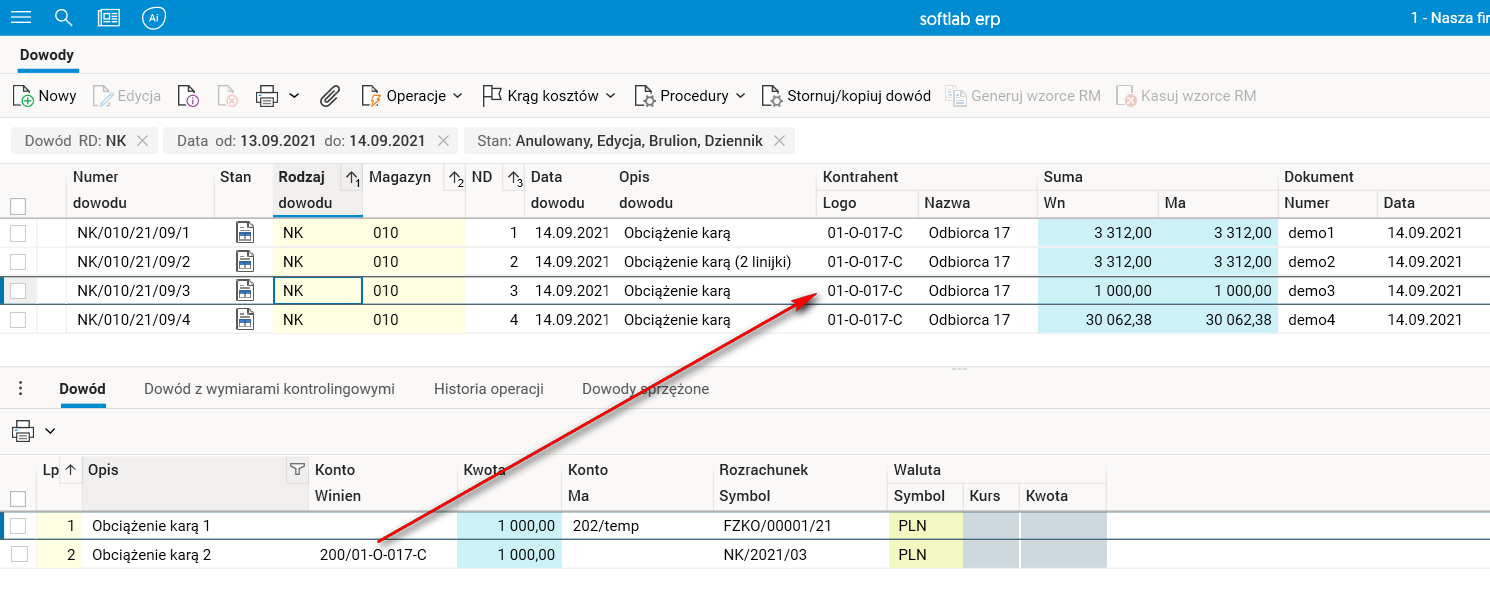This screenshot has height=591, width=1490.
Task: Open the dropdown arrow beside the top print icon
Action: [294, 96]
